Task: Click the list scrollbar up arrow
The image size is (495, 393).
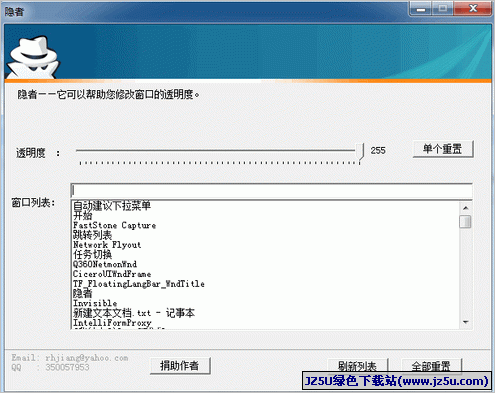Action: [466, 208]
